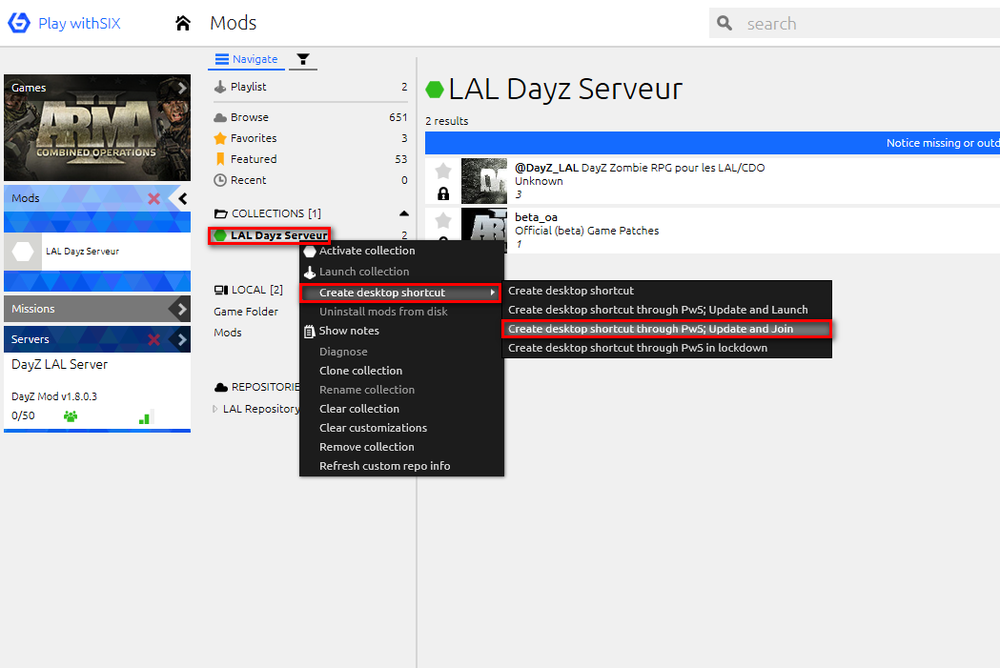Screen dimensions: 1000x668
Task: Click the Browse cloud icon
Action: point(220,117)
